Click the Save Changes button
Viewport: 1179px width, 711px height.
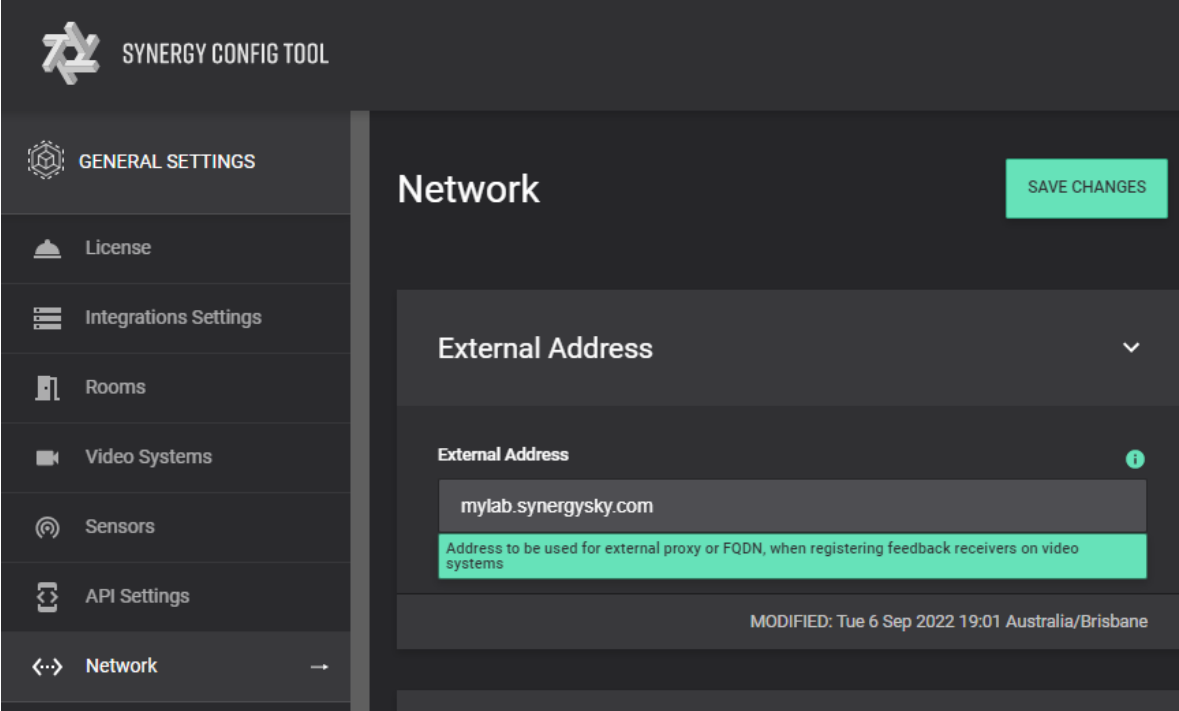pyautogui.click(x=1086, y=186)
